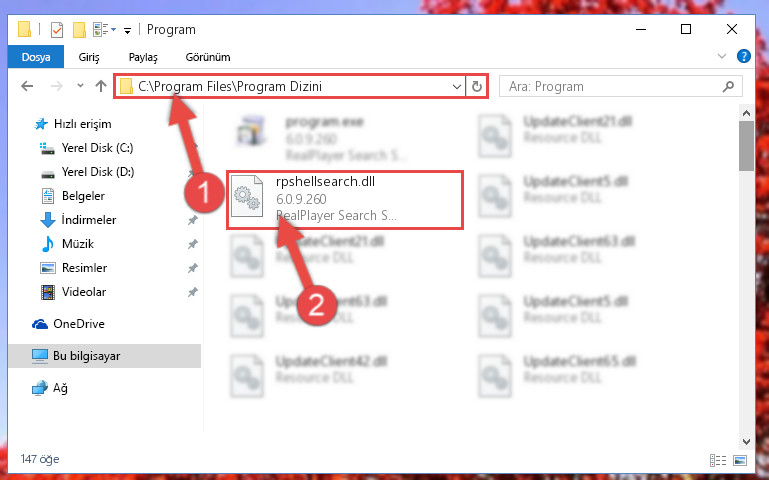This screenshot has width=769, height=480.
Task: Switch to the Görünüm tab
Action: pyautogui.click(x=208, y=57)
